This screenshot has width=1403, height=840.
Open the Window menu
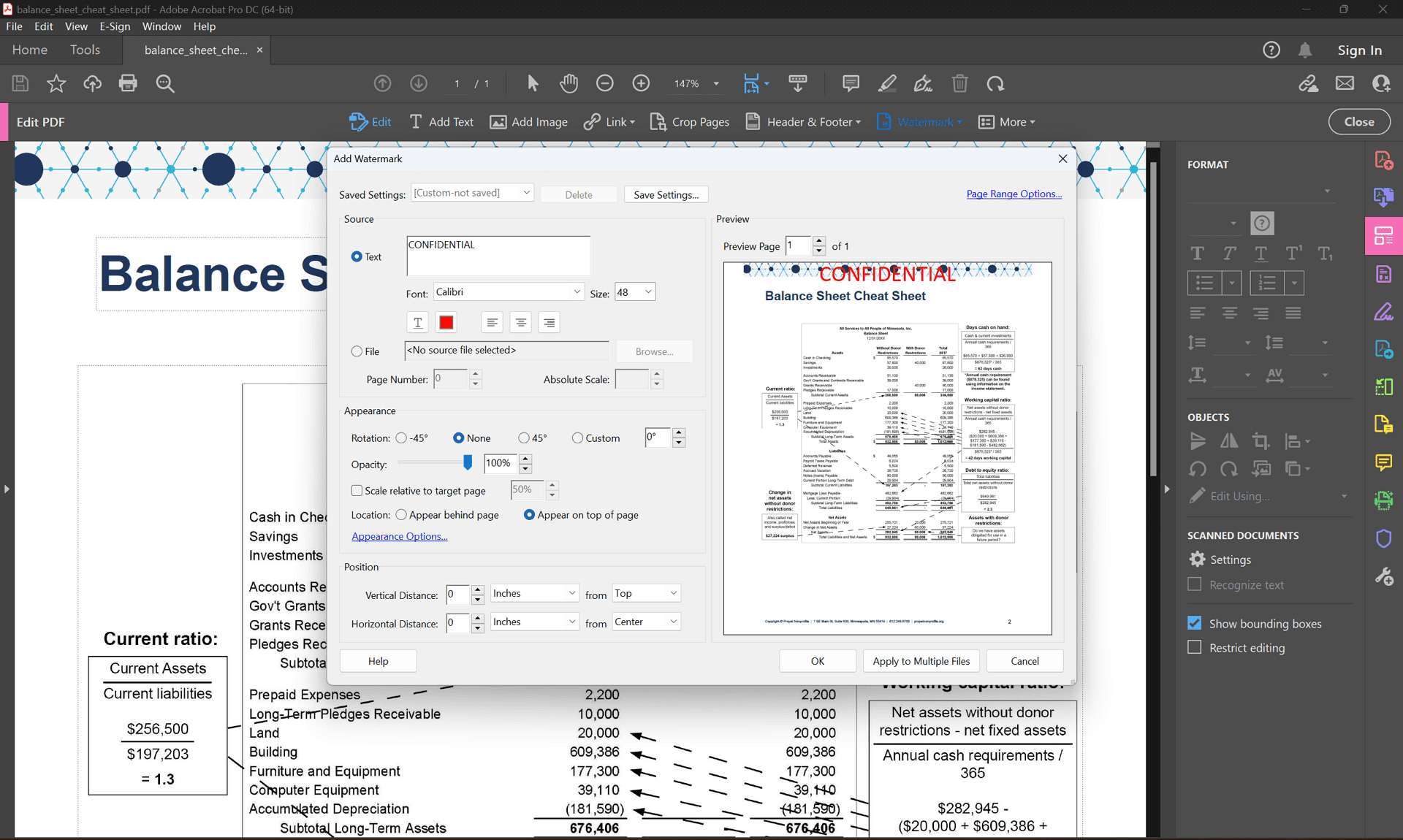[x=161, y=26]
